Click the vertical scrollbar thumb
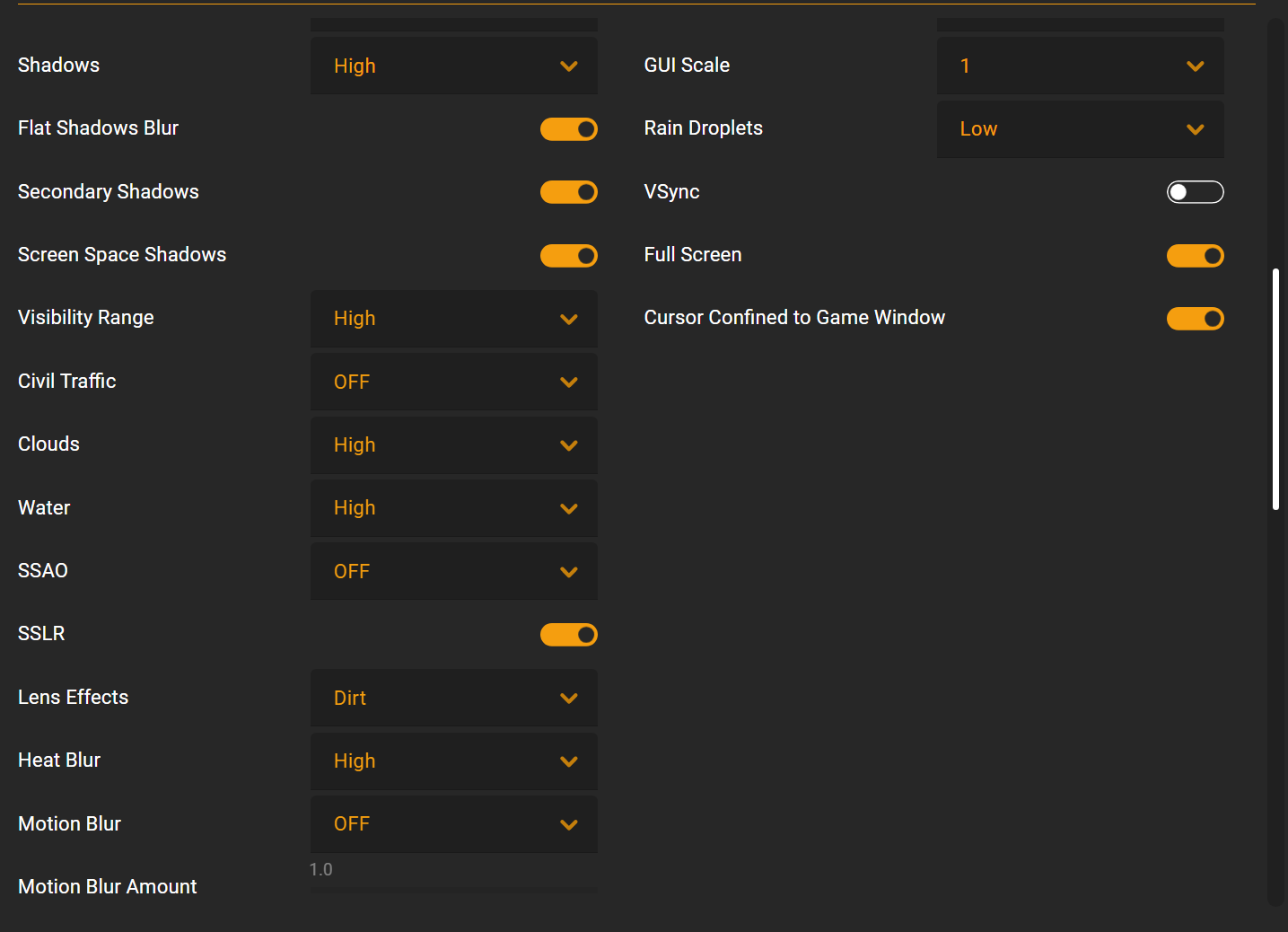Image resolution: width=1288 pixels, height=932 pixels. pos(1275,389)
